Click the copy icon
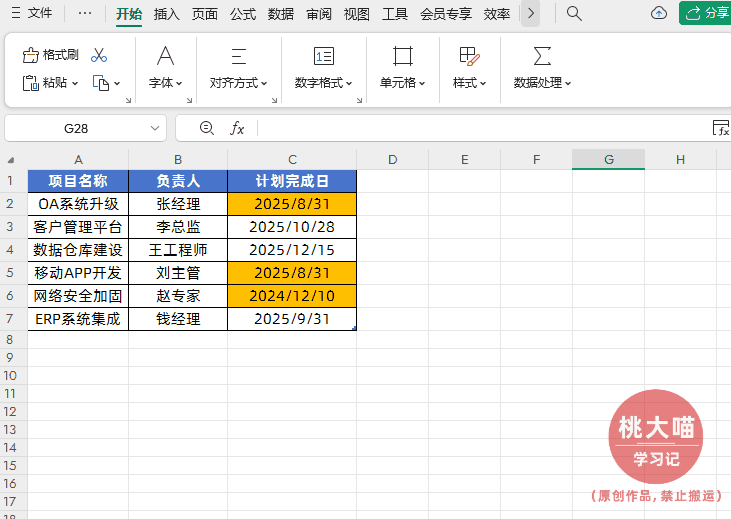This screenshot has height=519, width=731. (101, 83)
